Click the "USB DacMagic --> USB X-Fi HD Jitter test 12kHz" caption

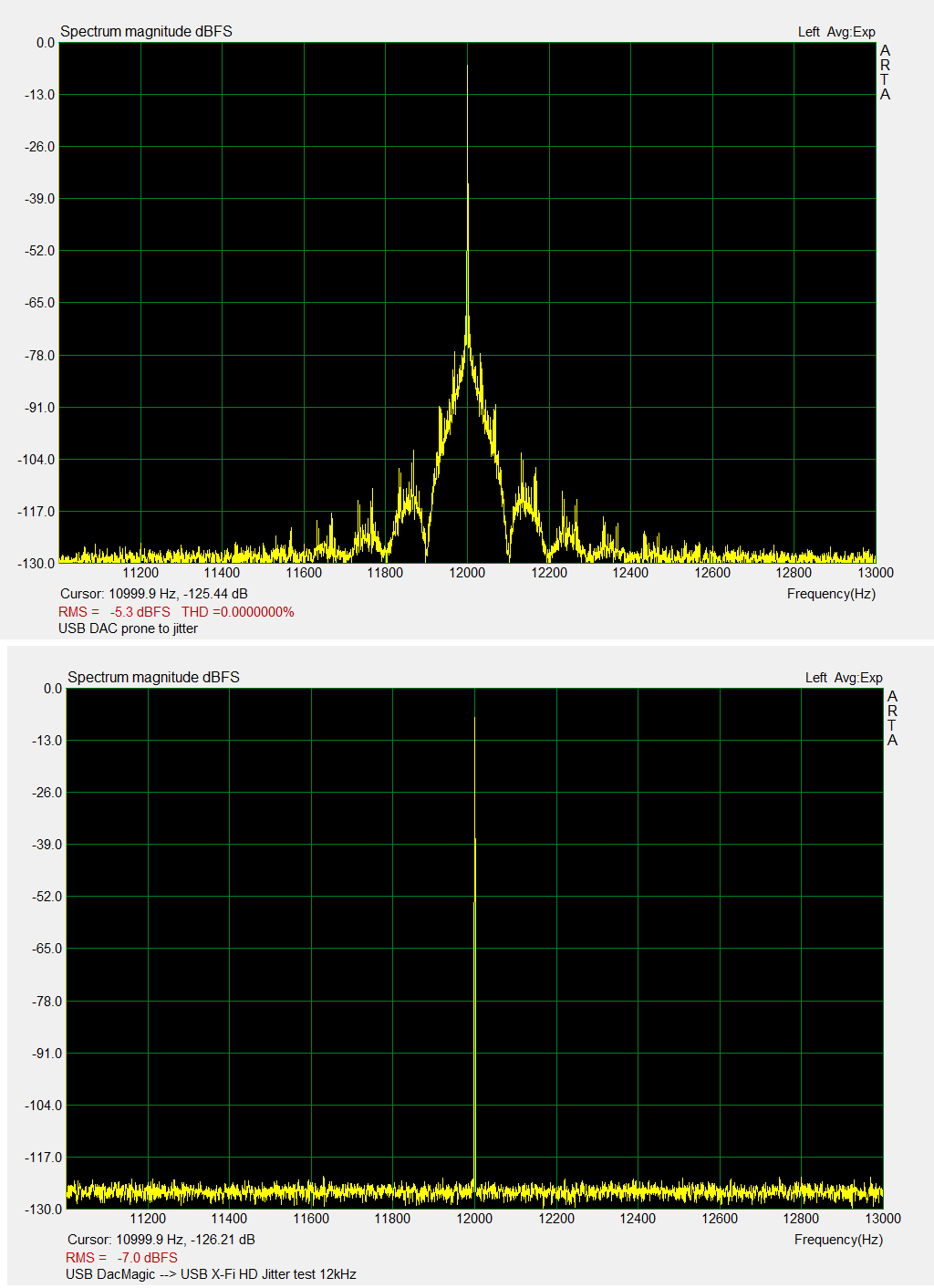click(x=211, y=1274)
